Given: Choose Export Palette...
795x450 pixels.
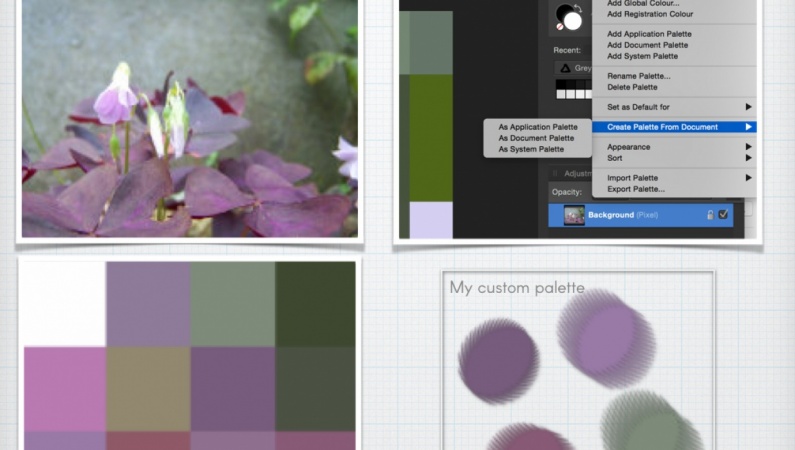Looking at the screenshot, I should [x=636, y=189].
